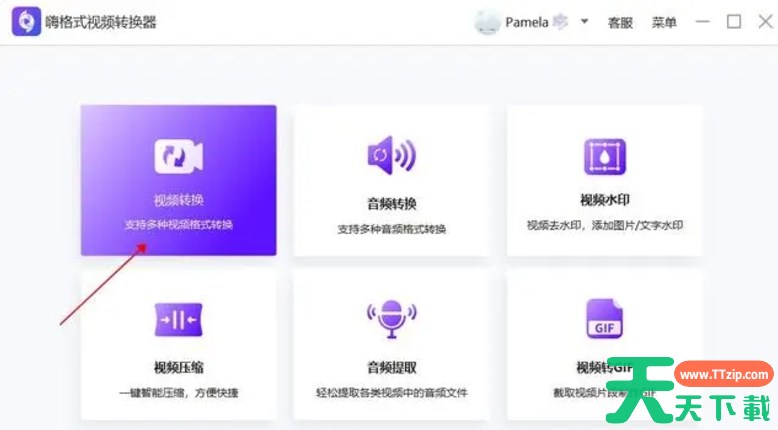Click the 视频压缩 title text
This screenshot has height=430, width=778.
179,368
